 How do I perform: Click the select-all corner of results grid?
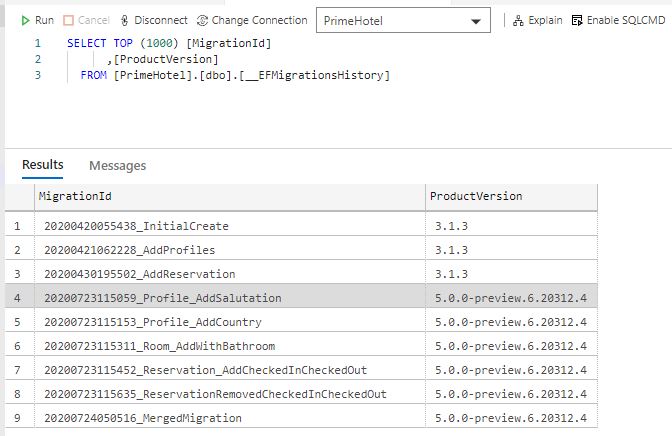19,197
